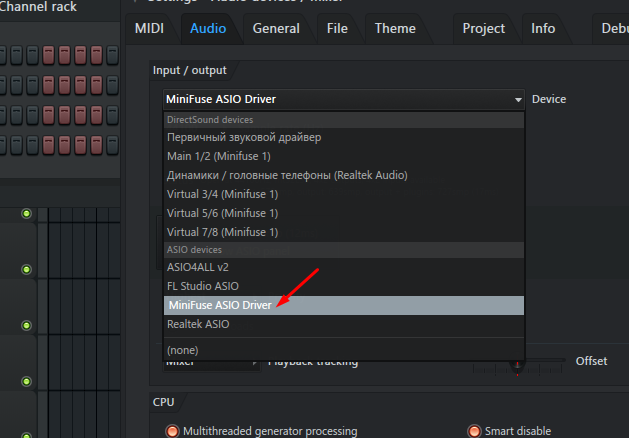Select FL Studio ASIO driver
This screenshot has width=629, height=438.
point(343,286)
